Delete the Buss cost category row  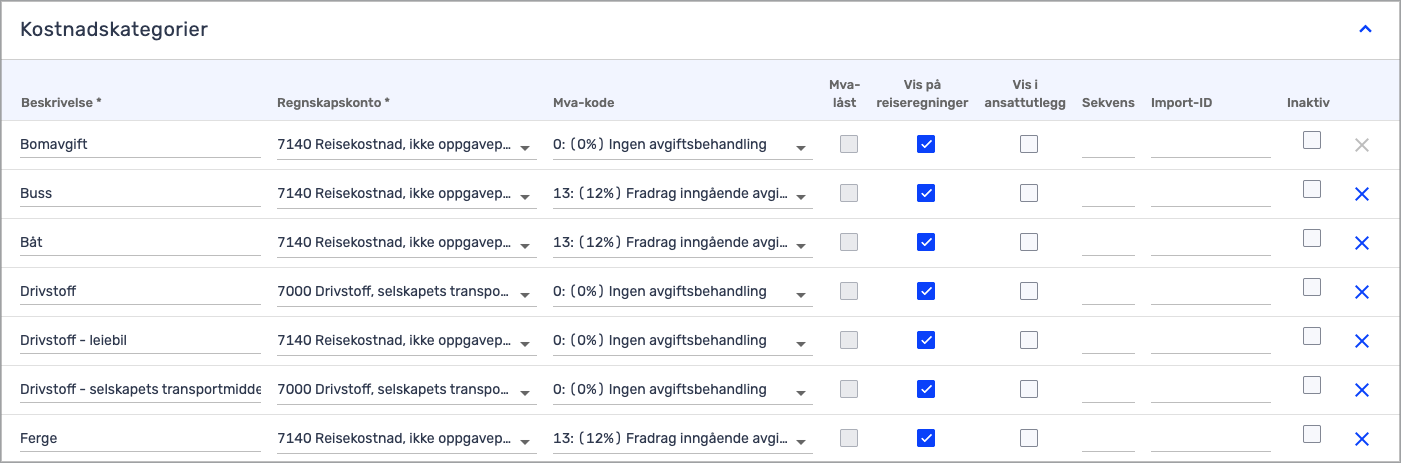(1360, 194)
